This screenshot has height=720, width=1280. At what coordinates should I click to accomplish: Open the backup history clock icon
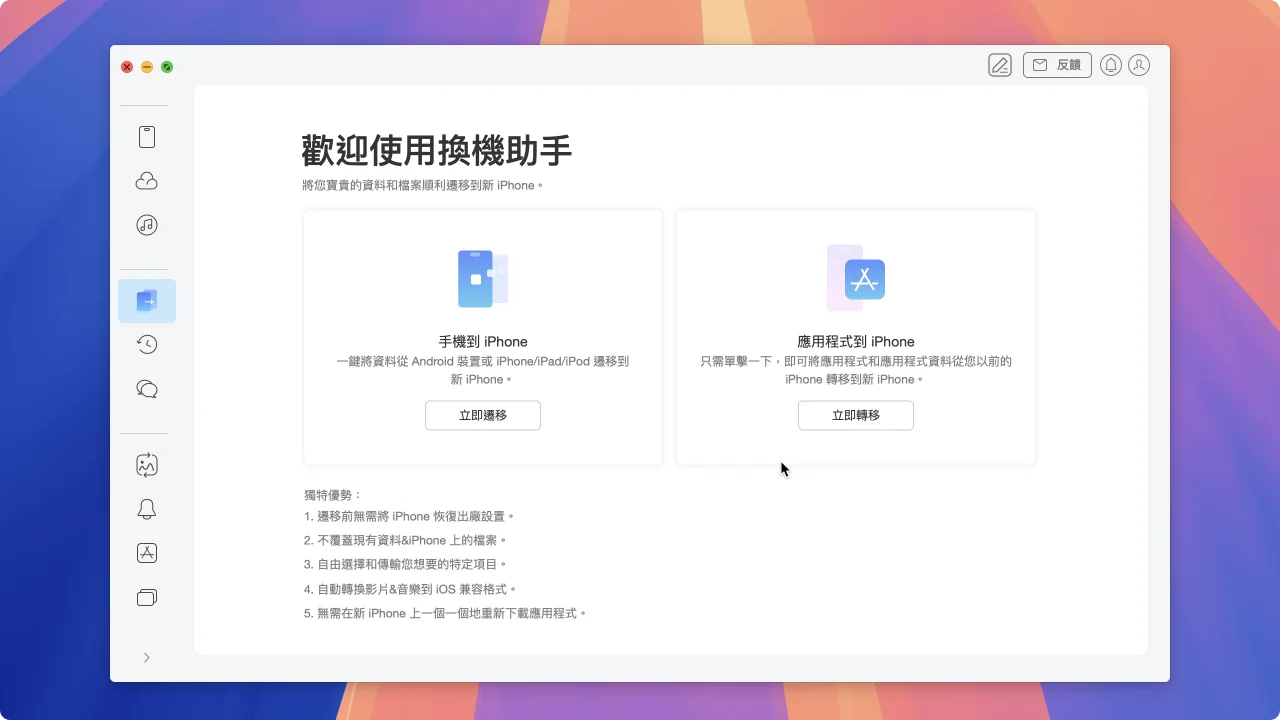(x=147, y=345)
